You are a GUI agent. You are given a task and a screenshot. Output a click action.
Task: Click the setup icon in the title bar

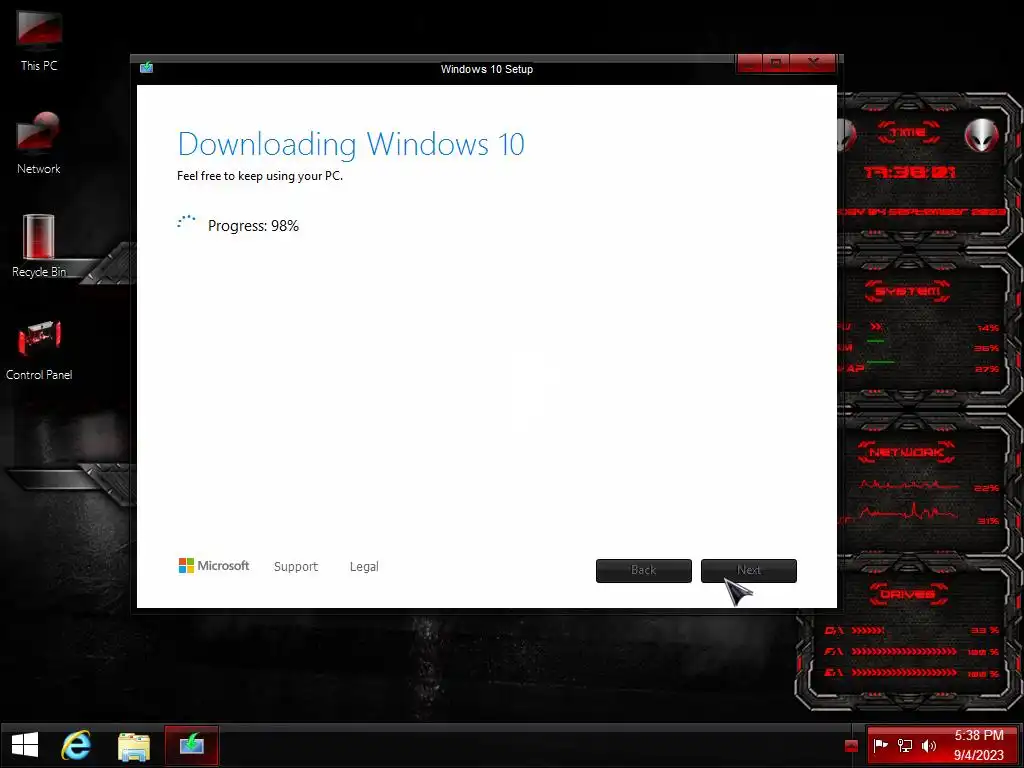point(146,67)
